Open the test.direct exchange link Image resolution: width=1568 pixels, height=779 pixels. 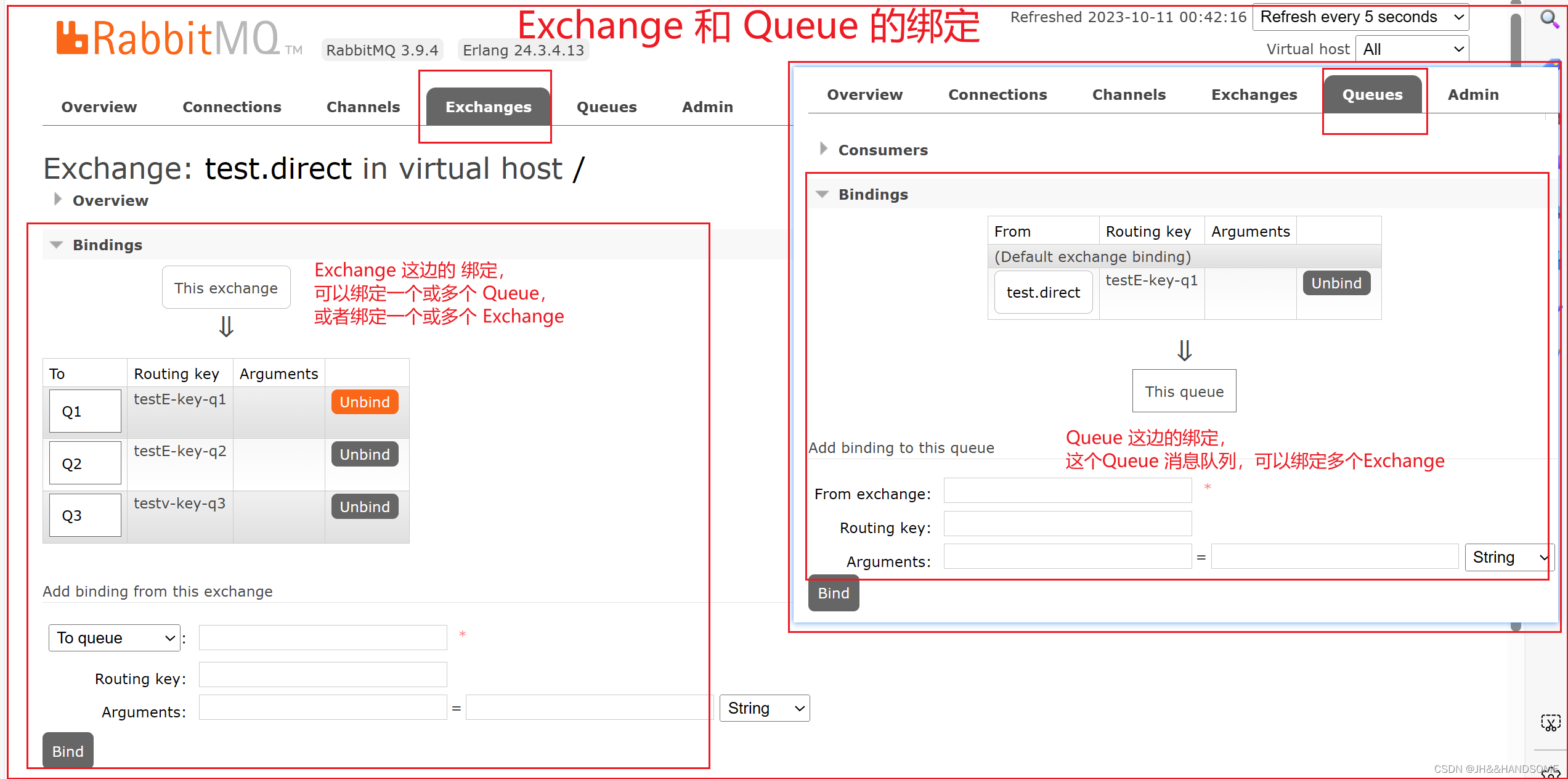pyautogui.click(x=1043, y=293)
